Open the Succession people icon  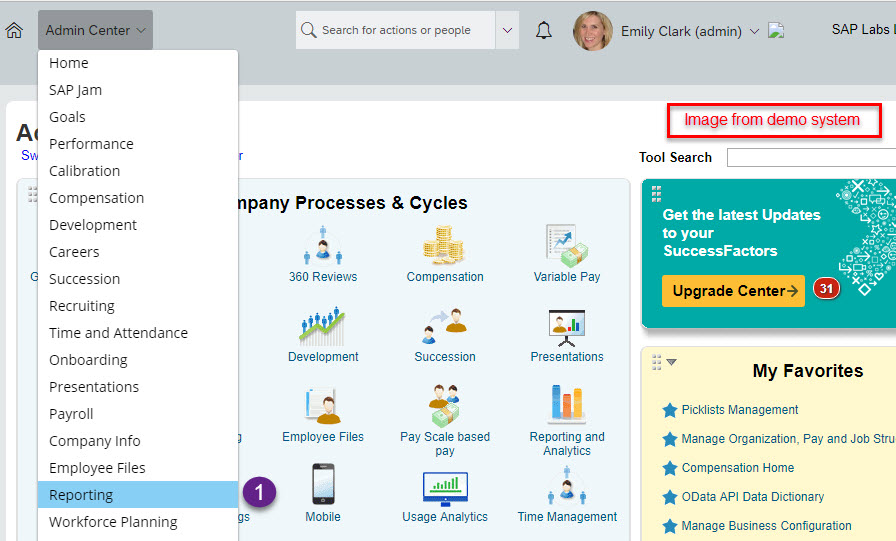(x=445, y=326)
